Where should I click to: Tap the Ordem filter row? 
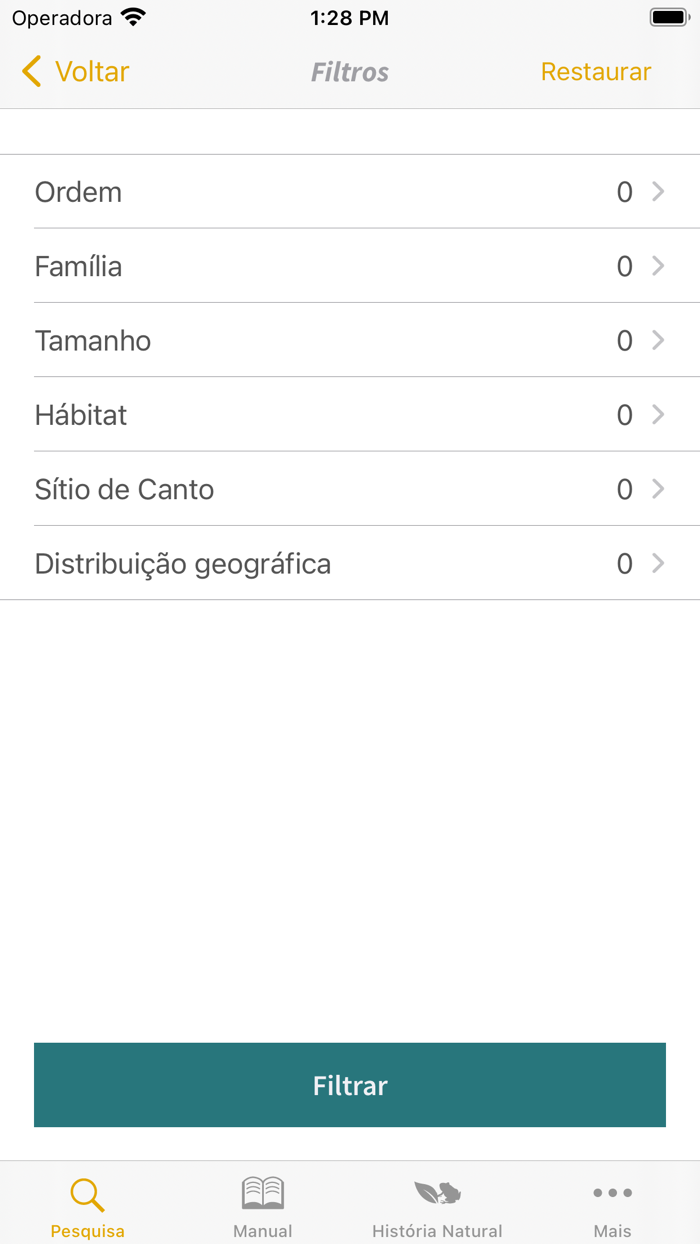point(350,192)
